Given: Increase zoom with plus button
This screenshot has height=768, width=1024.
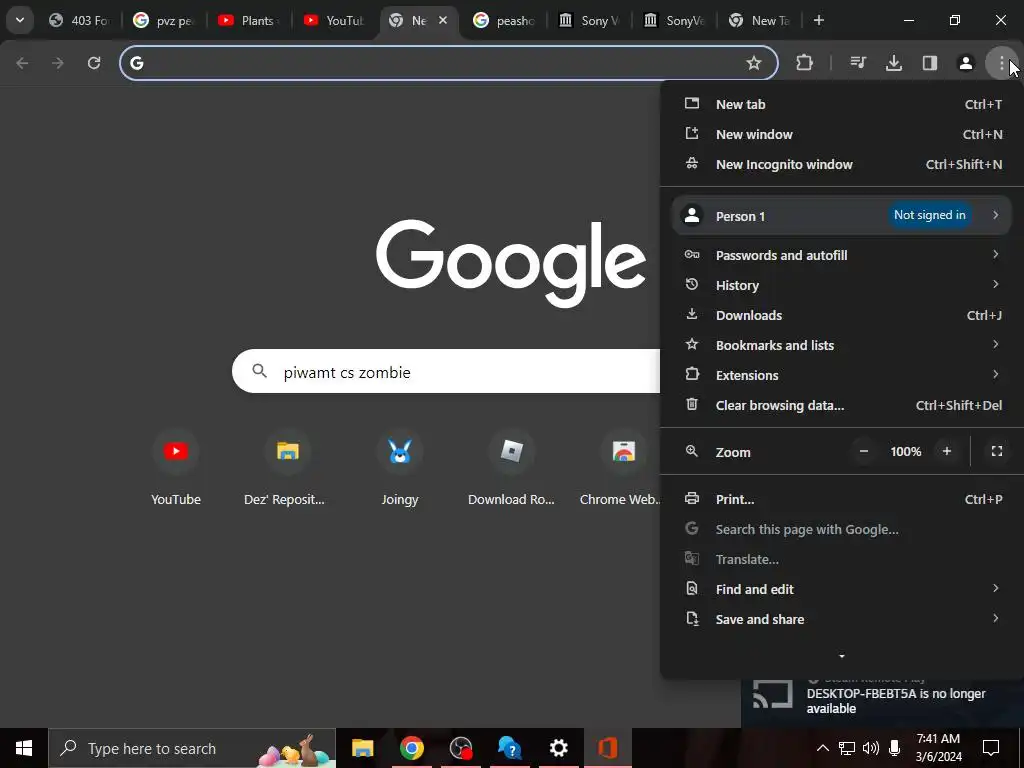Looking at the screenshot, I should coord(946,451).
